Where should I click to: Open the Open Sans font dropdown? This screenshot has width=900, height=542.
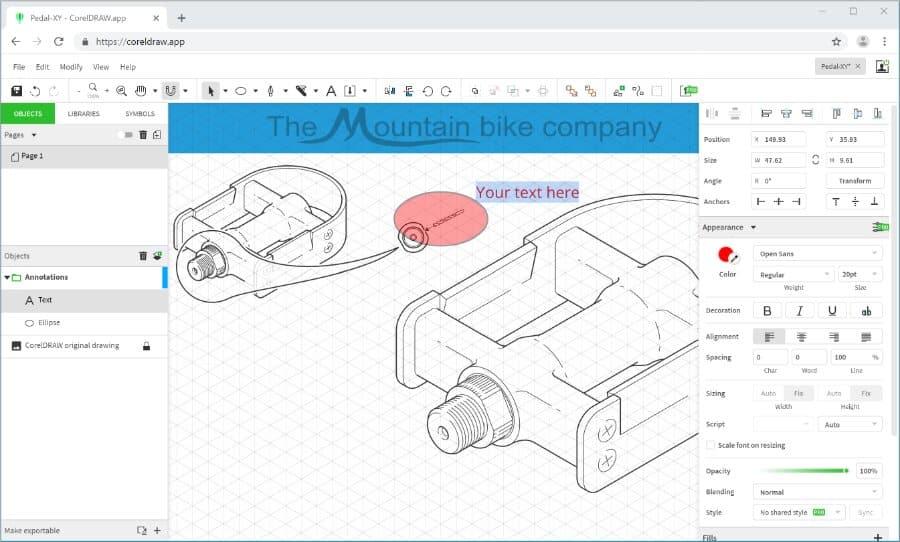click(817, 254)
